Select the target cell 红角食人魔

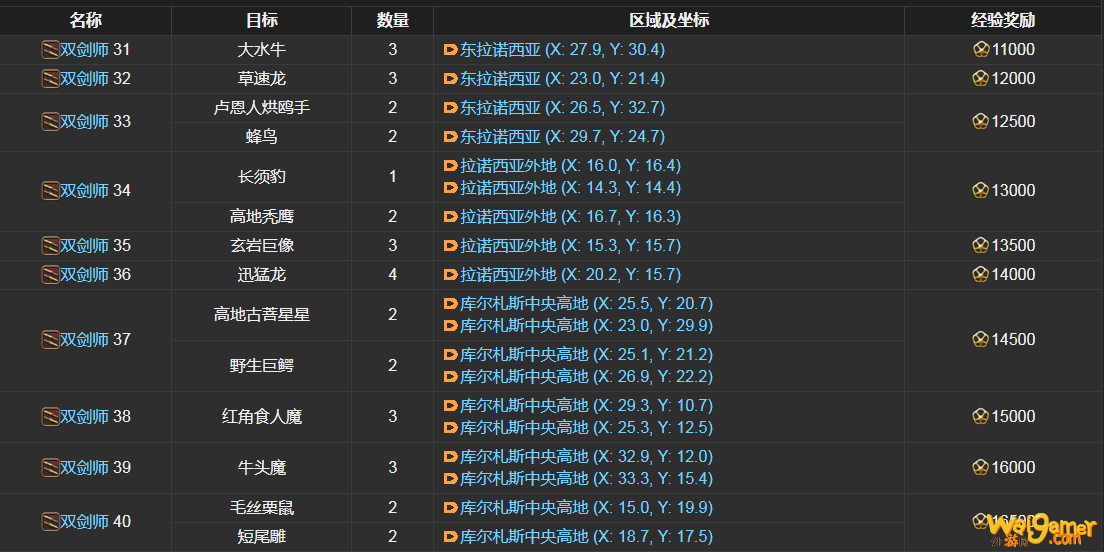(261, 417)
